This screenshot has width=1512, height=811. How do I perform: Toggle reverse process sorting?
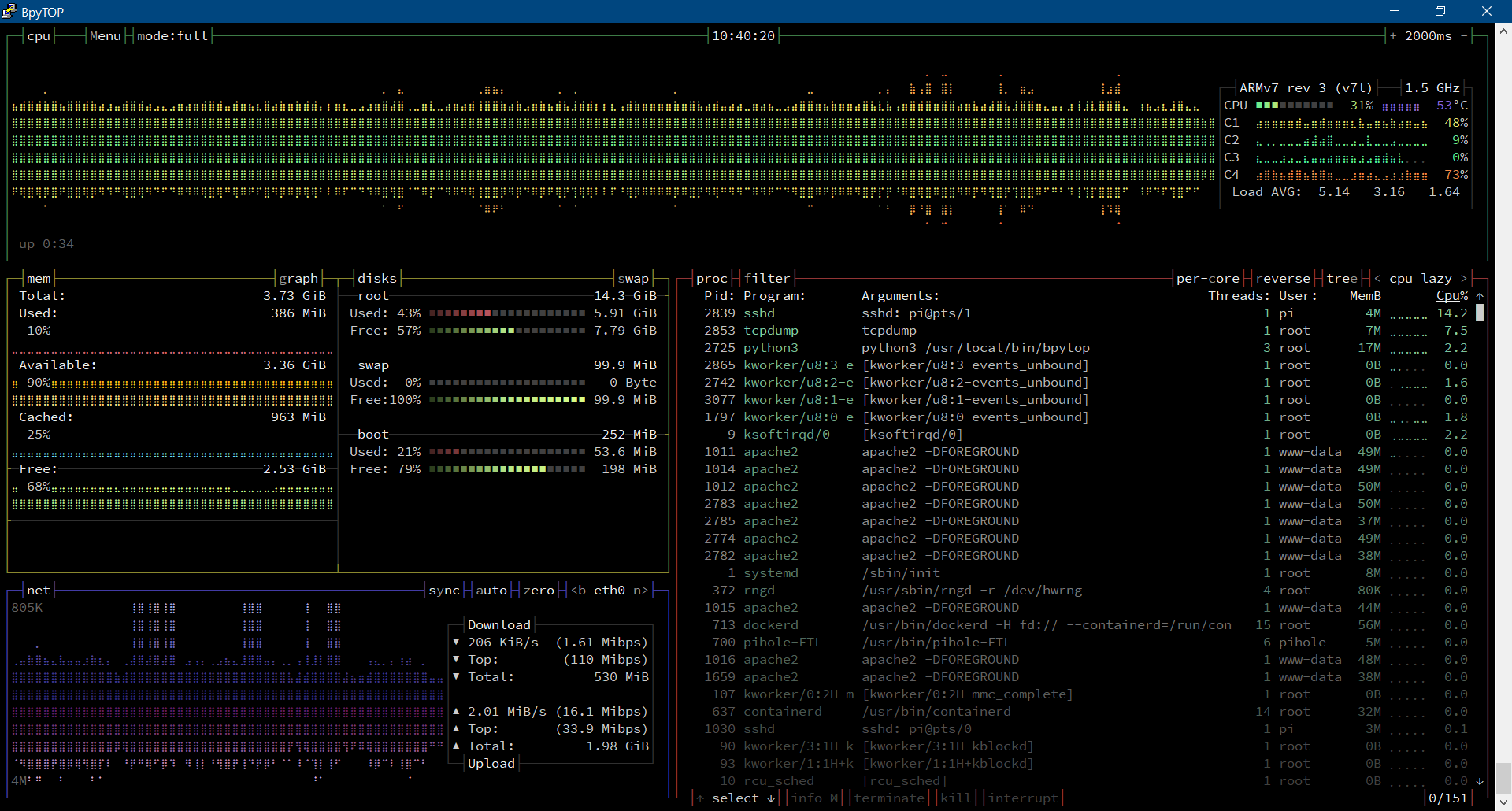pos(1284,278)
